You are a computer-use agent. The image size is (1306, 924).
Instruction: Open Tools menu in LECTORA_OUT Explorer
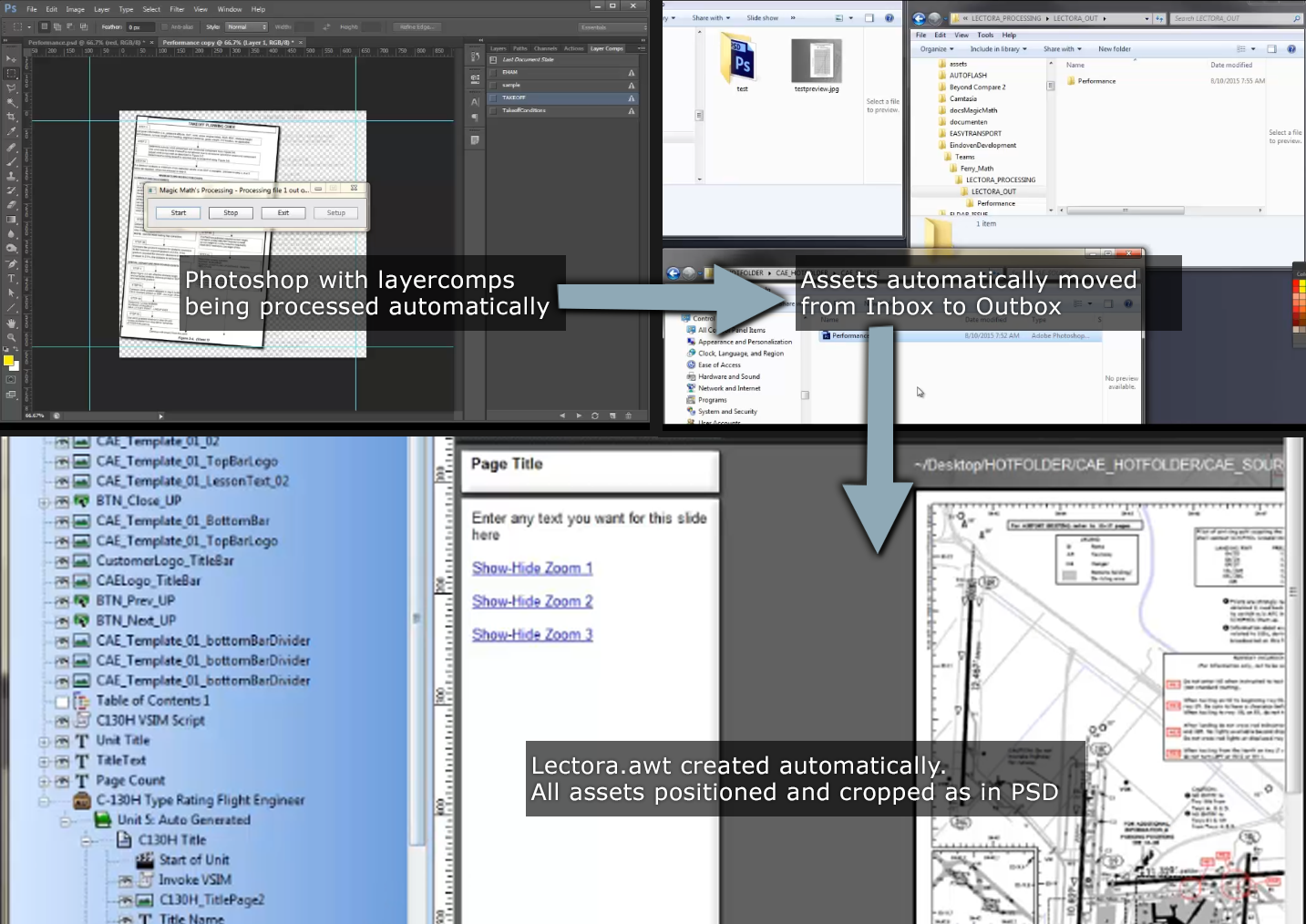point(985,35)
